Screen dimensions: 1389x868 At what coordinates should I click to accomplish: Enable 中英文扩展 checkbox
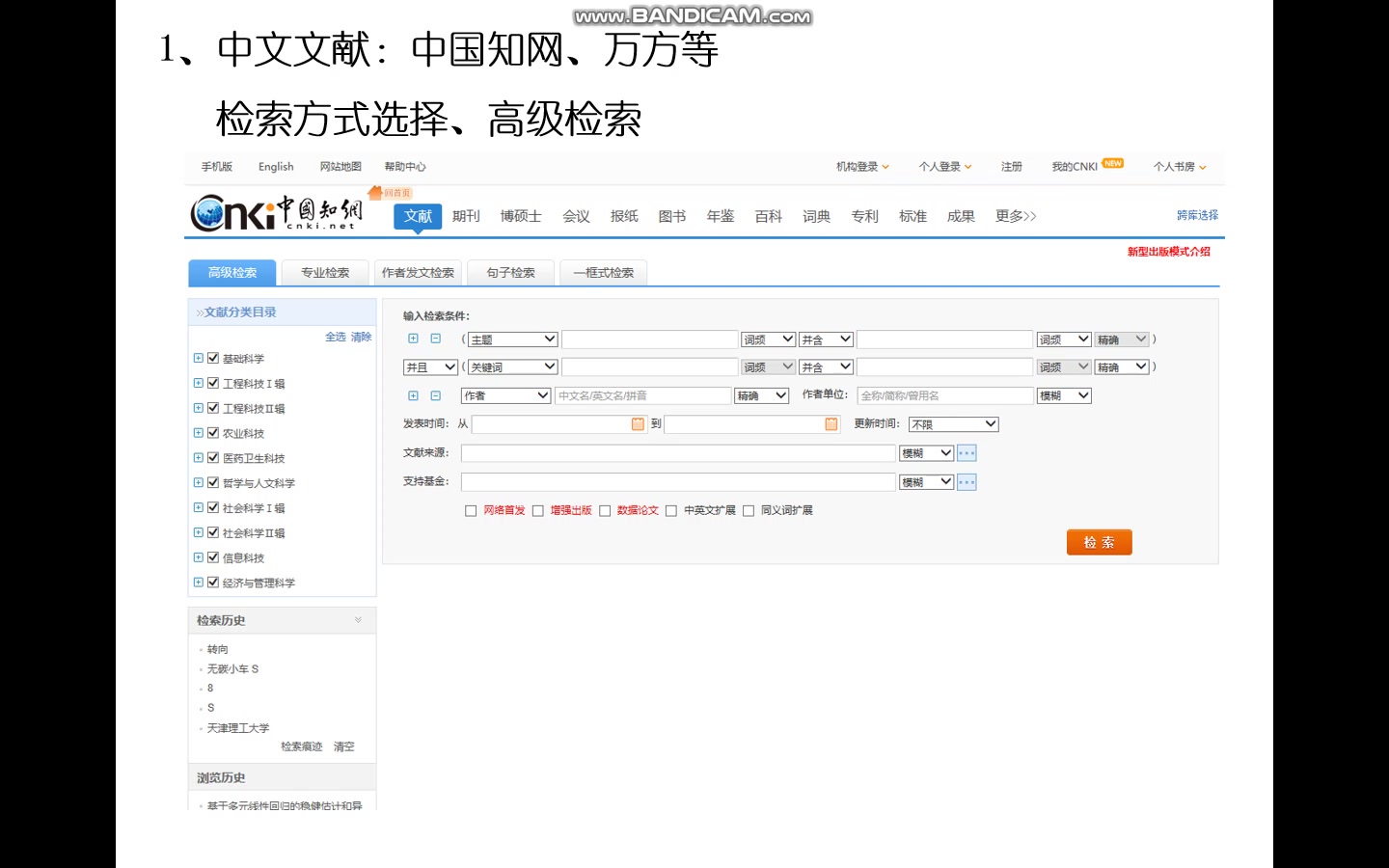[x=671, y=511]
